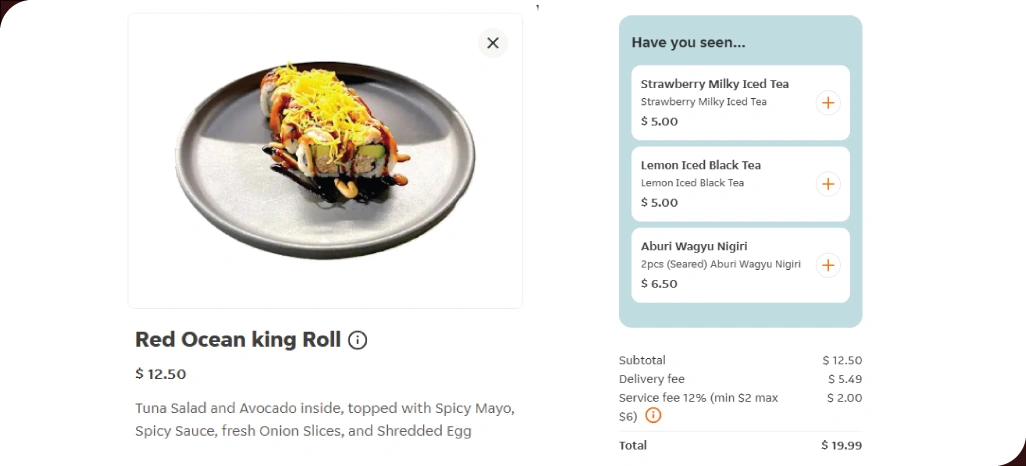Close the Red Ocean king Roll detail view

pos(492,43)
